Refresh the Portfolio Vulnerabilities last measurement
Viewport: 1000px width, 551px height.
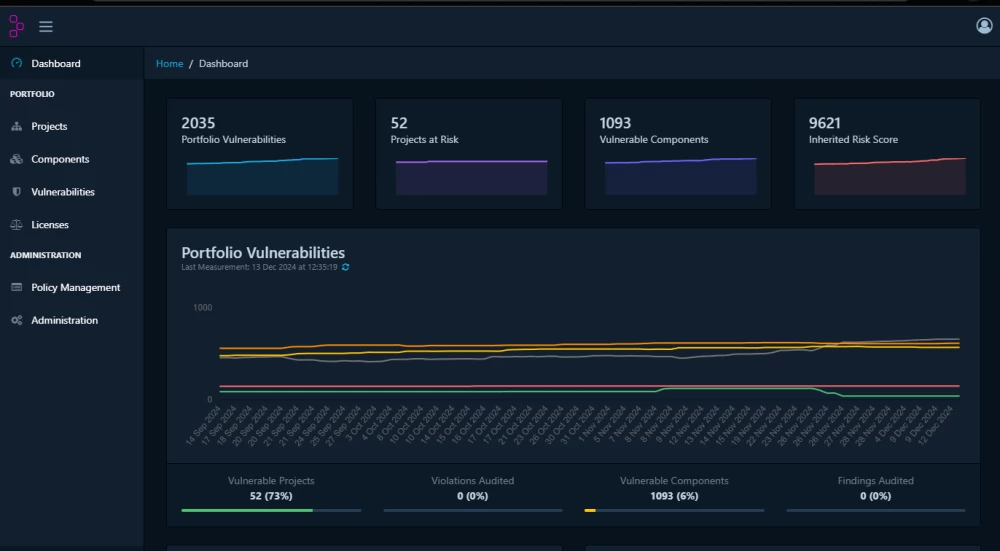[346, 267]
